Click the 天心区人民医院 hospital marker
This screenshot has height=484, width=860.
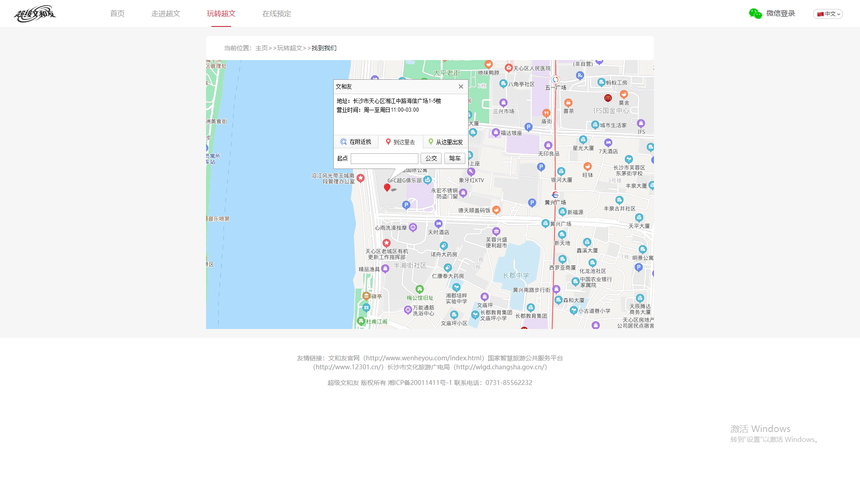508,68
